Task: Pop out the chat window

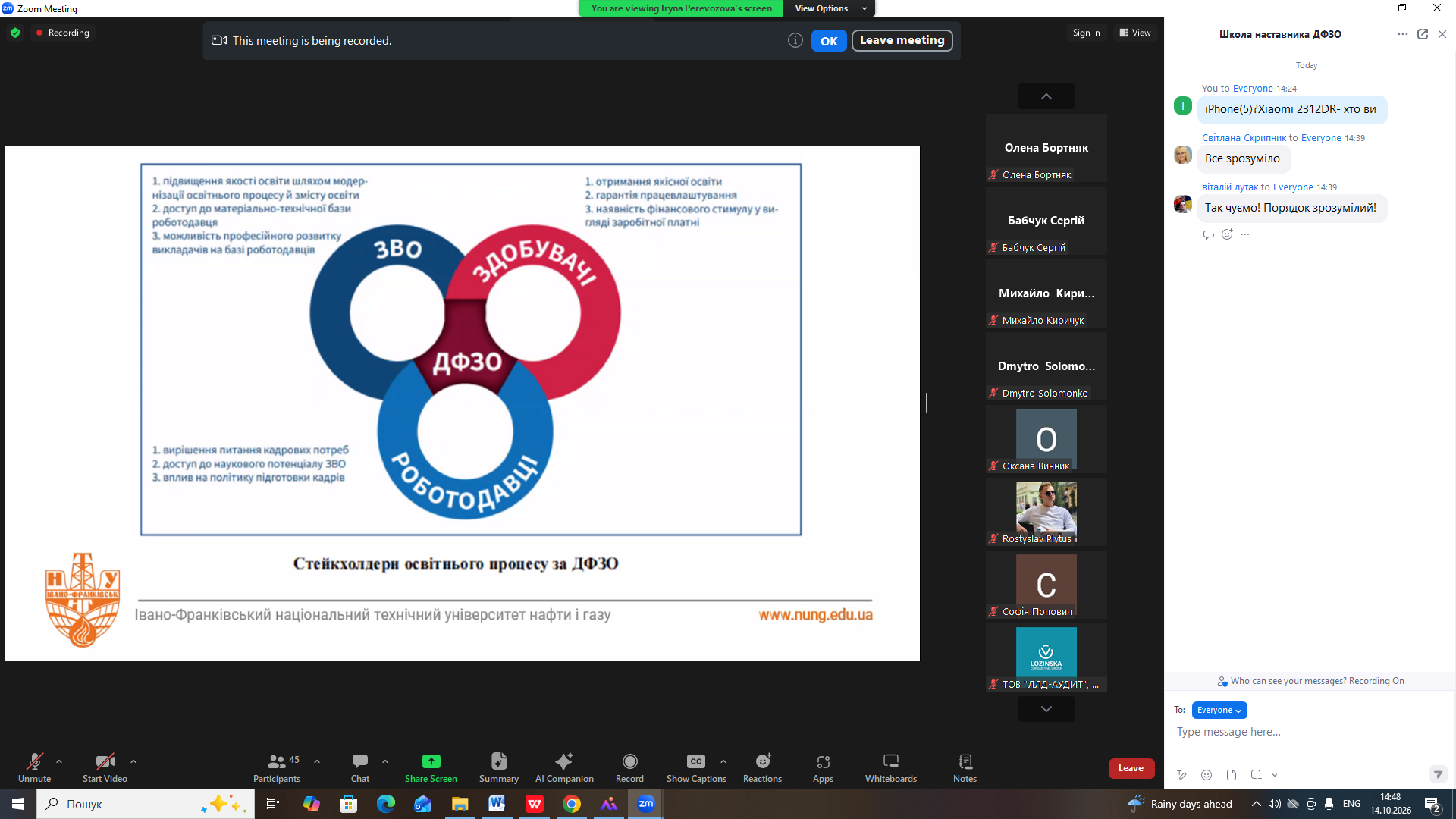Action: pos(1423,34)
